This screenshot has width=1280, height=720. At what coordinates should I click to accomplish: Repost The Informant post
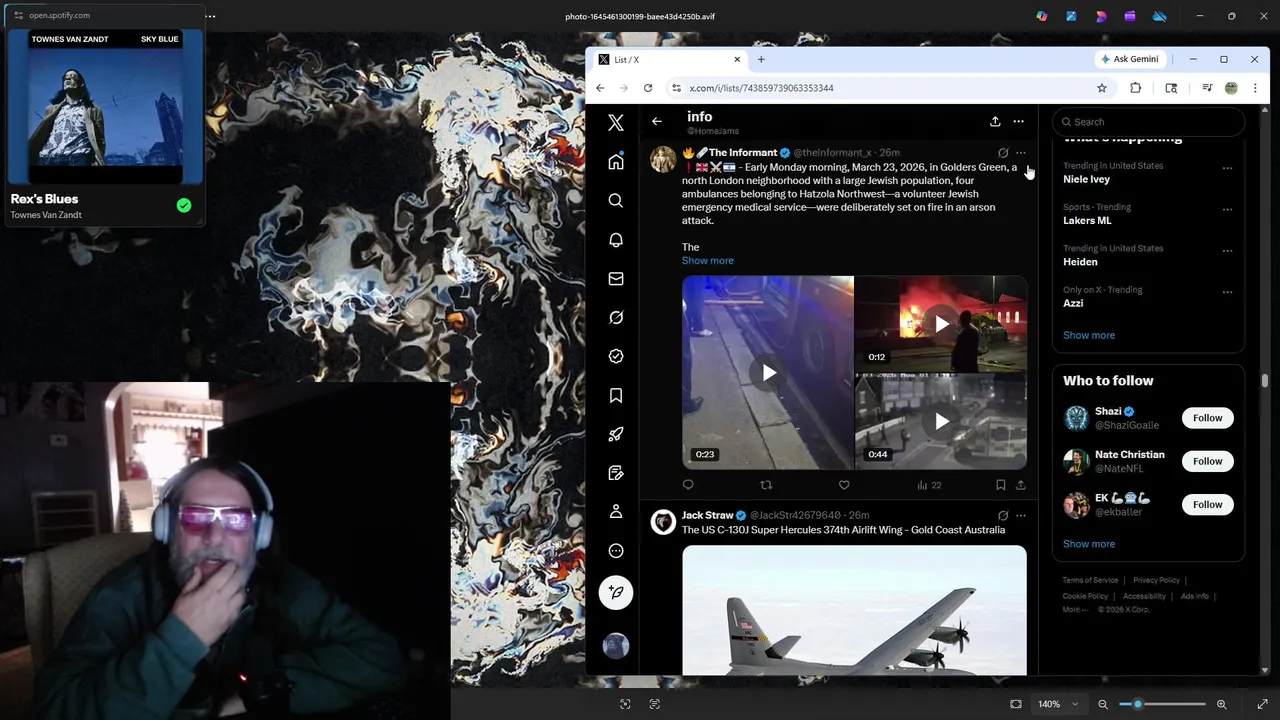click(766, 485)
